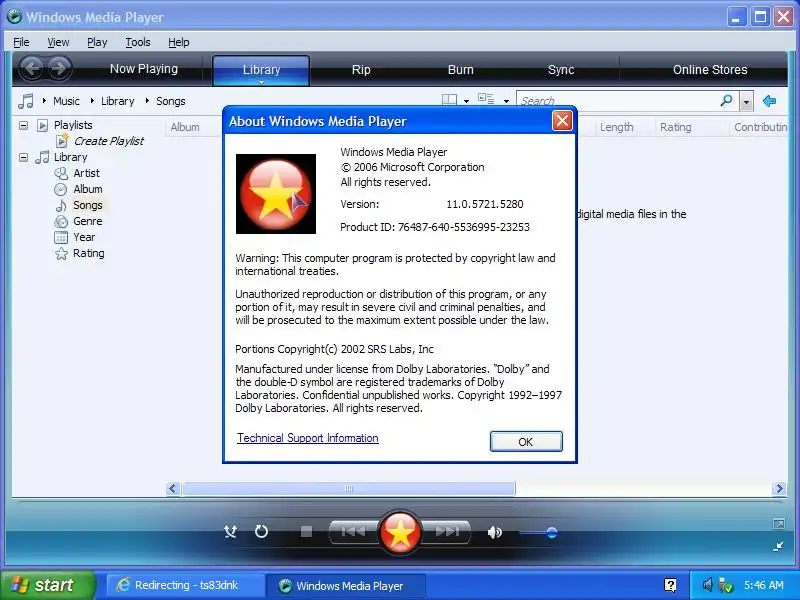The image size is (800, 600).
Task: Switch to the Now Playing tab
Action: [144, 69]
